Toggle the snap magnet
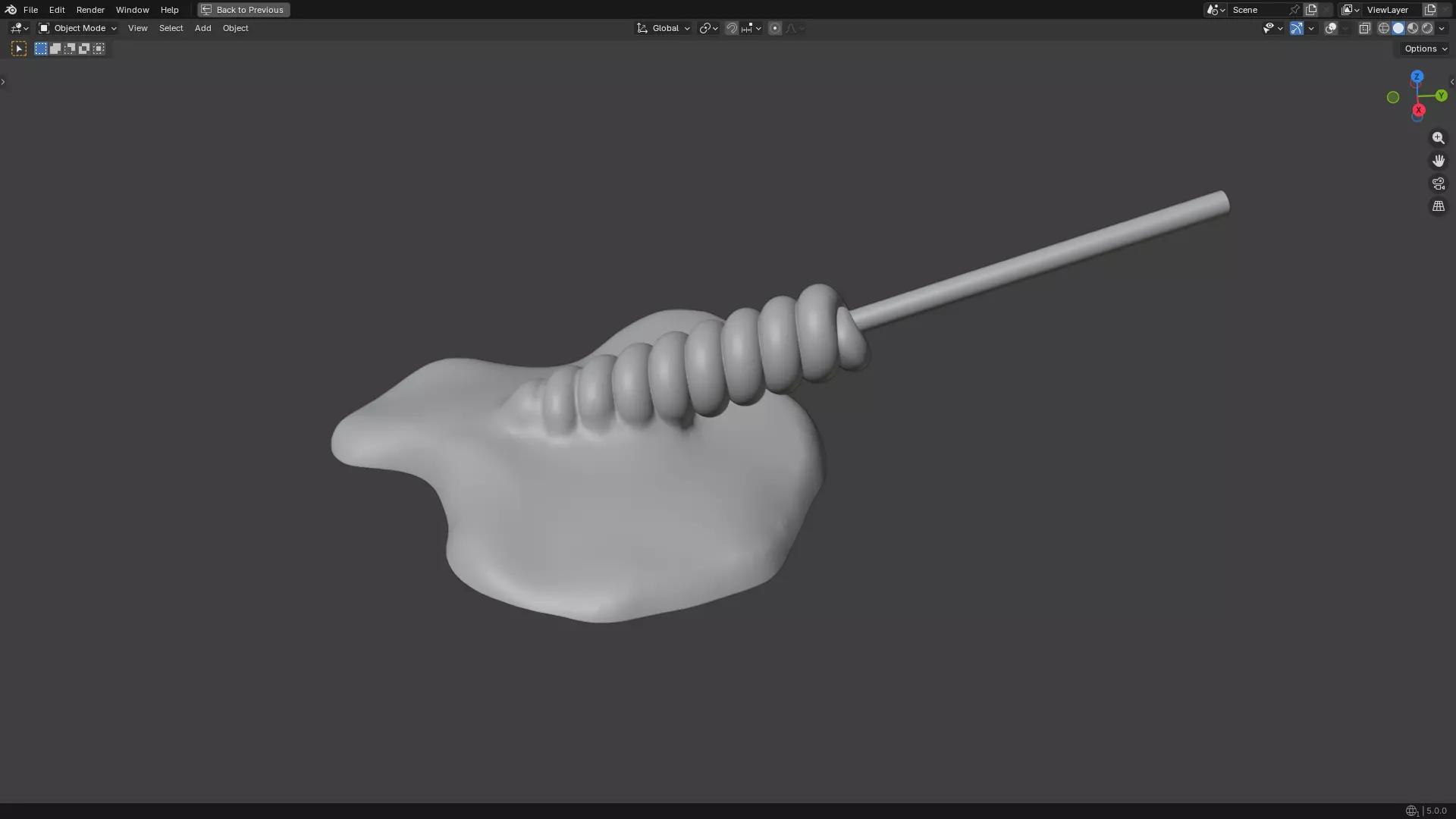Image resolution: width=1456 pixels, height=819 pixels. tap(731, 28)
